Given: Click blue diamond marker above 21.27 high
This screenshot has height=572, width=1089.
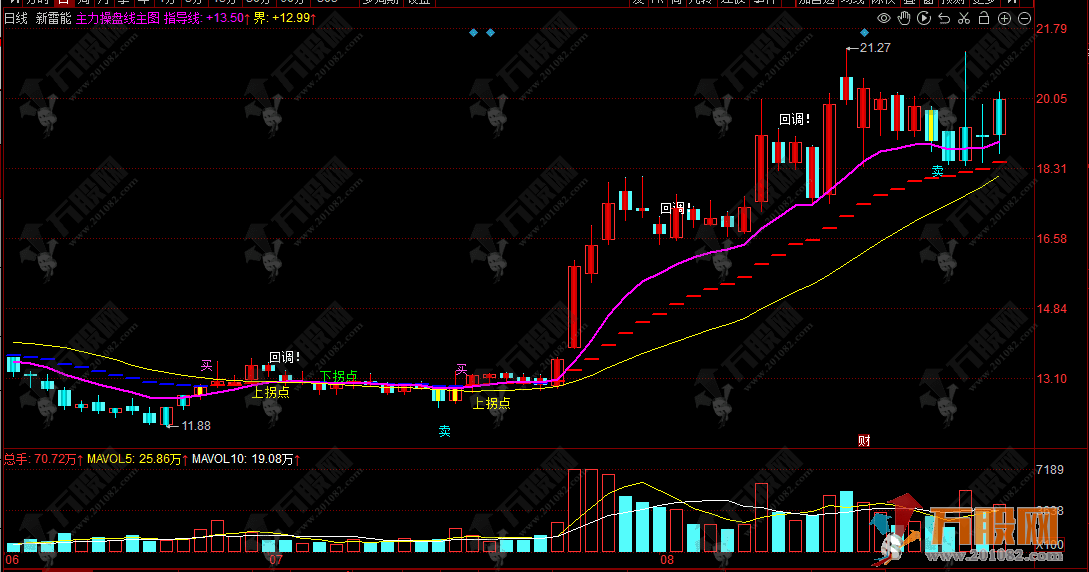Looking at the screenshot, I should (x=864, y=33).
